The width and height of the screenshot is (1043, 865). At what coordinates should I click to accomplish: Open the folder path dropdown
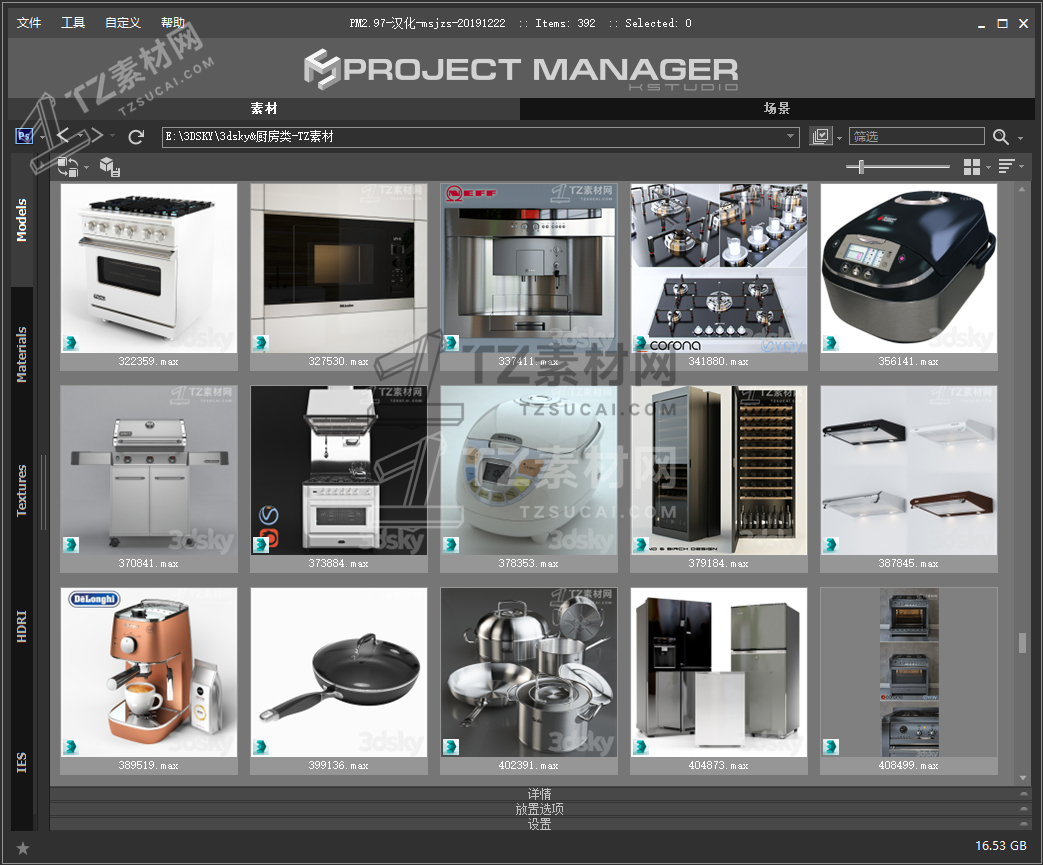[790, 136]
